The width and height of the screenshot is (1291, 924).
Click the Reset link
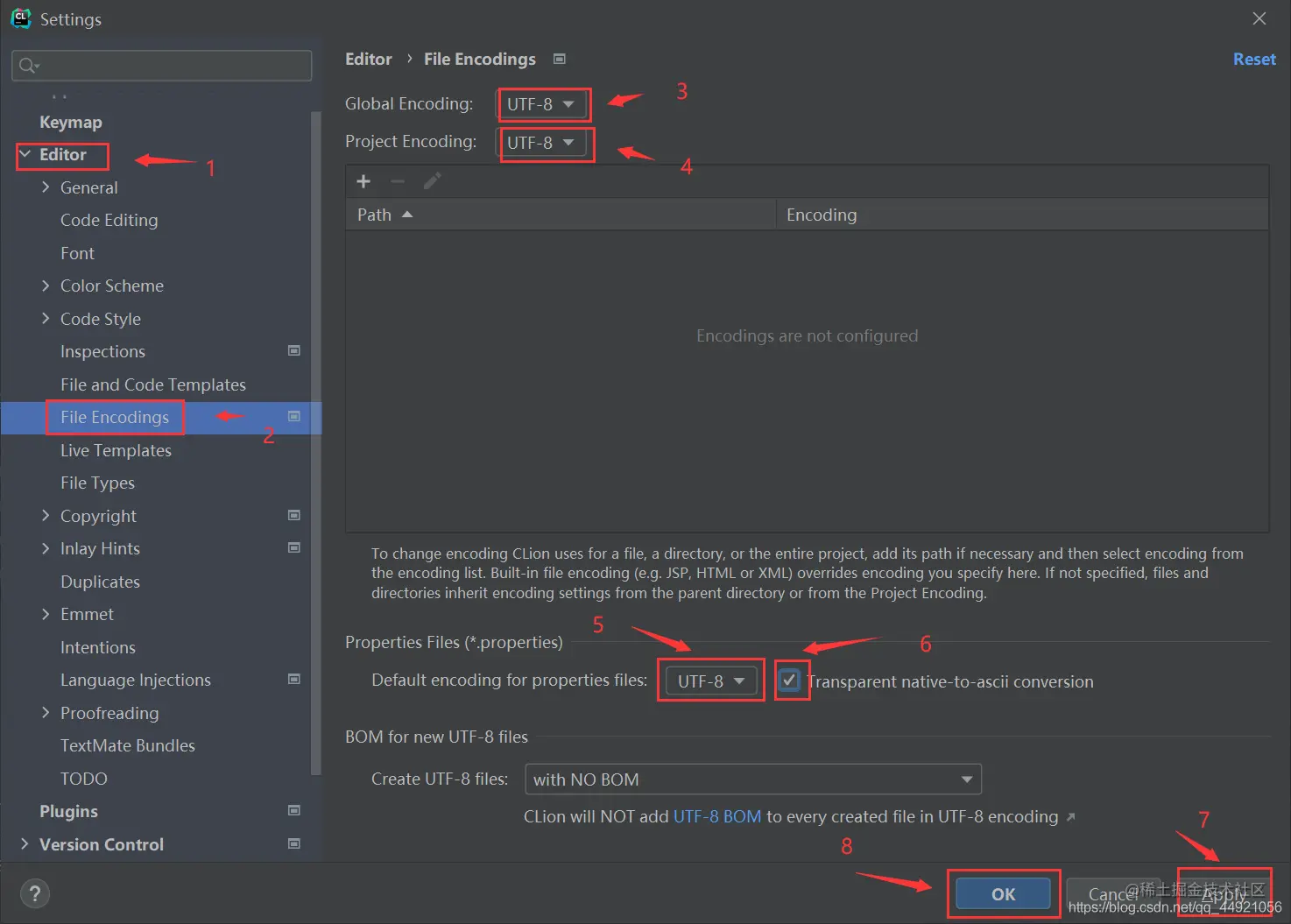click(1254, 59)
